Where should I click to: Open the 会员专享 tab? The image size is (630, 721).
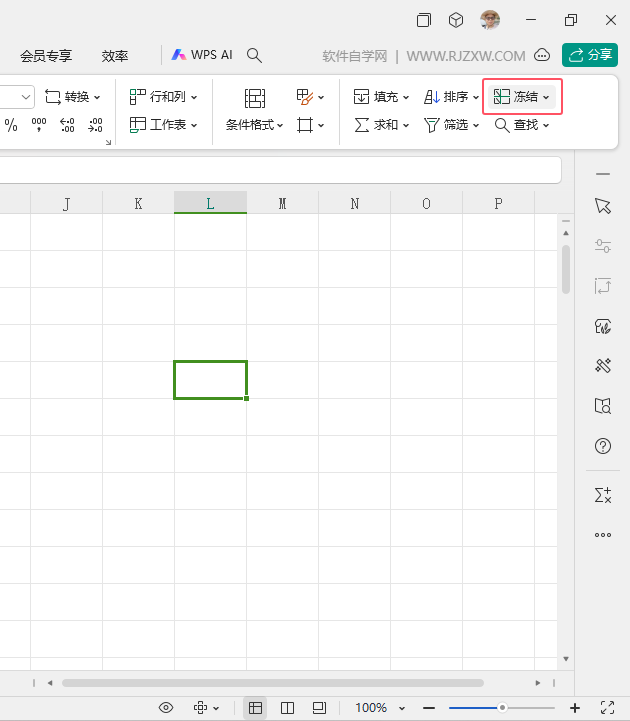click(46, 56)
